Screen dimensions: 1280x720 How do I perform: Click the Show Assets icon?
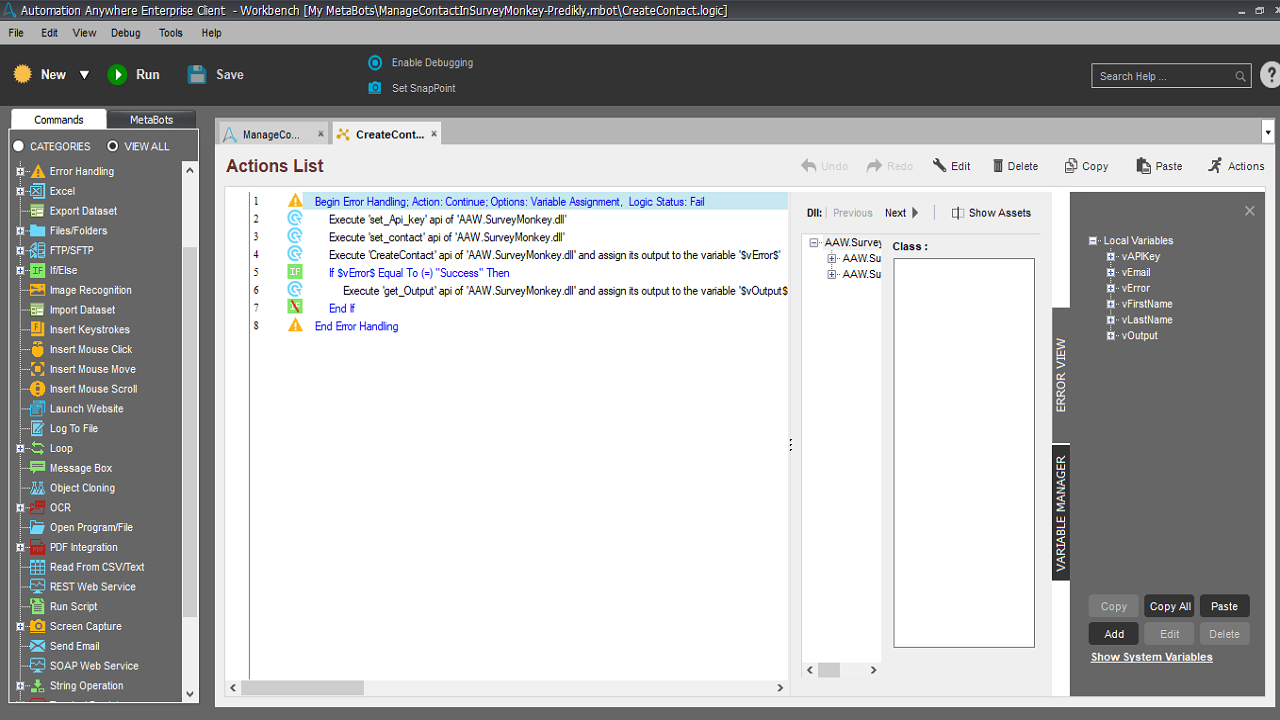(x=957, y=213)
